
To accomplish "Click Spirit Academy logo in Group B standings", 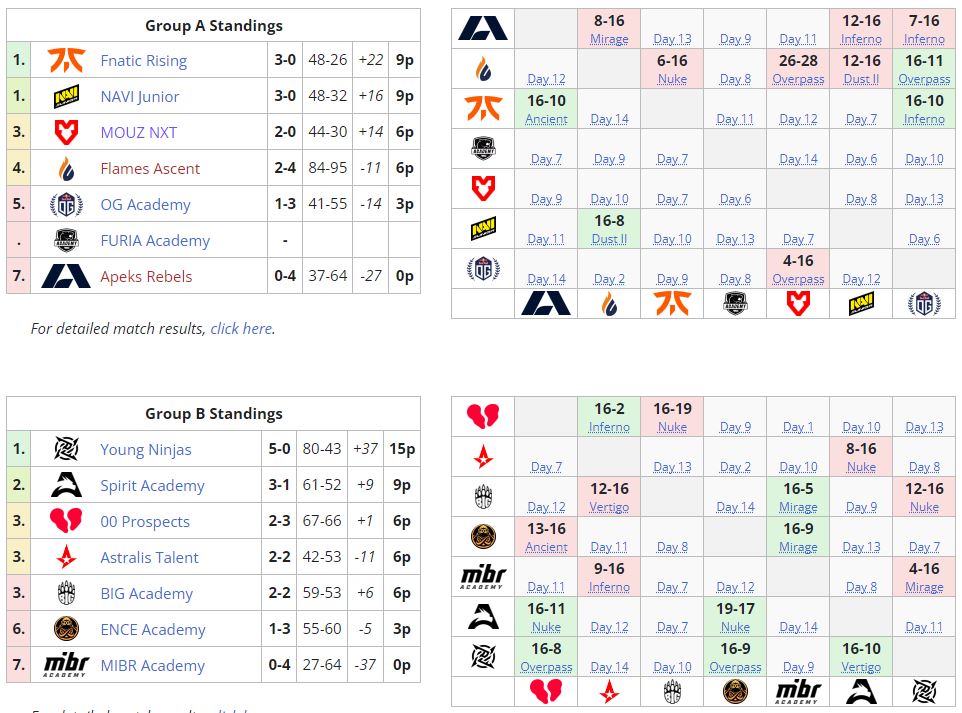I will 66,485.
